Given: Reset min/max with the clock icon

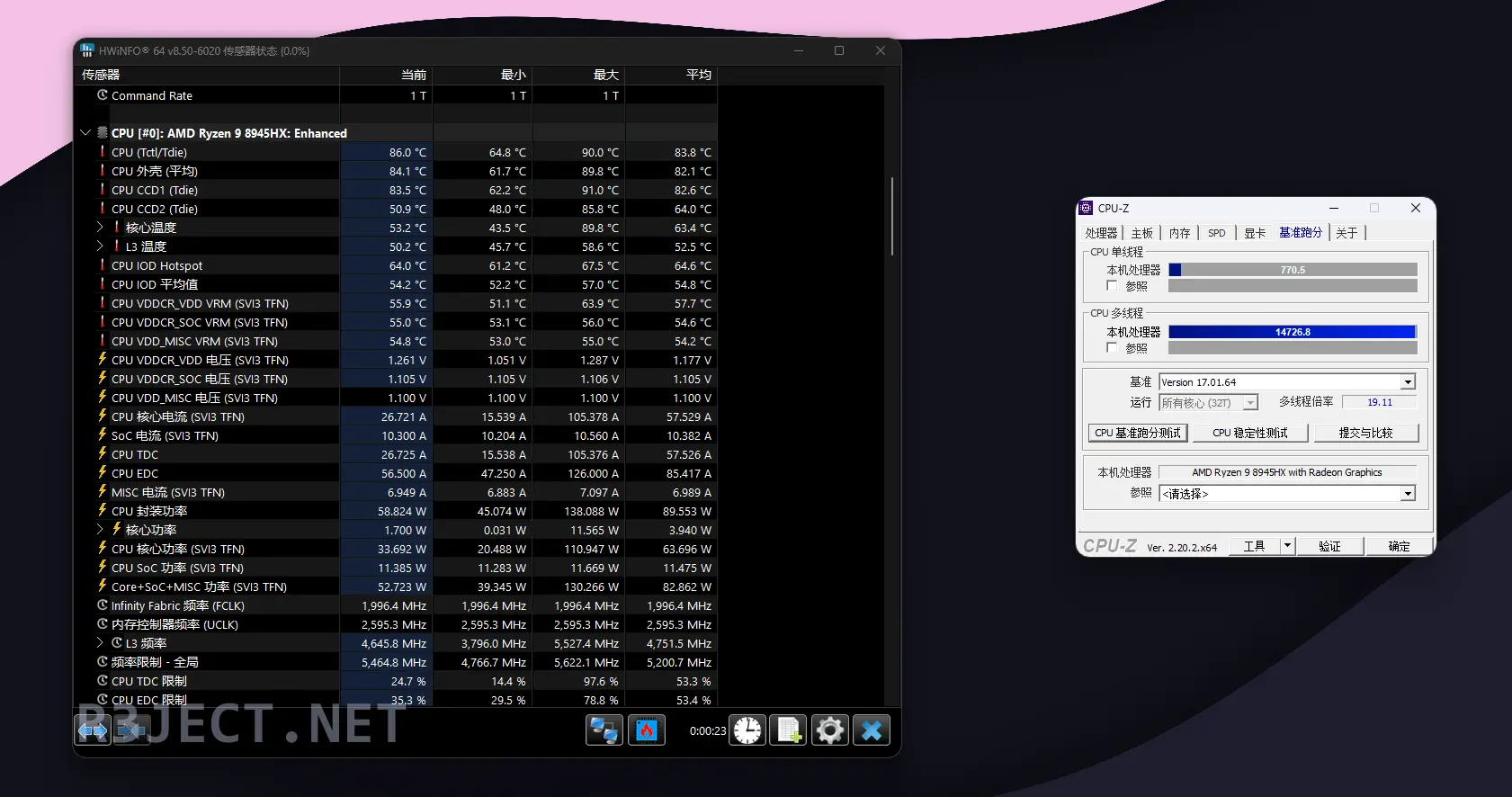Looking at the screenshot, I should click(x=747, y=730).
